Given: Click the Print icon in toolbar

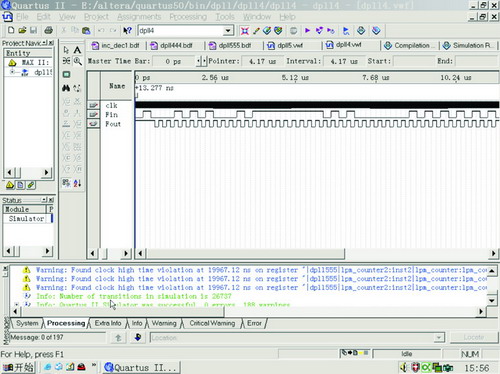Looking at the screenshot, I should point(49,31).
